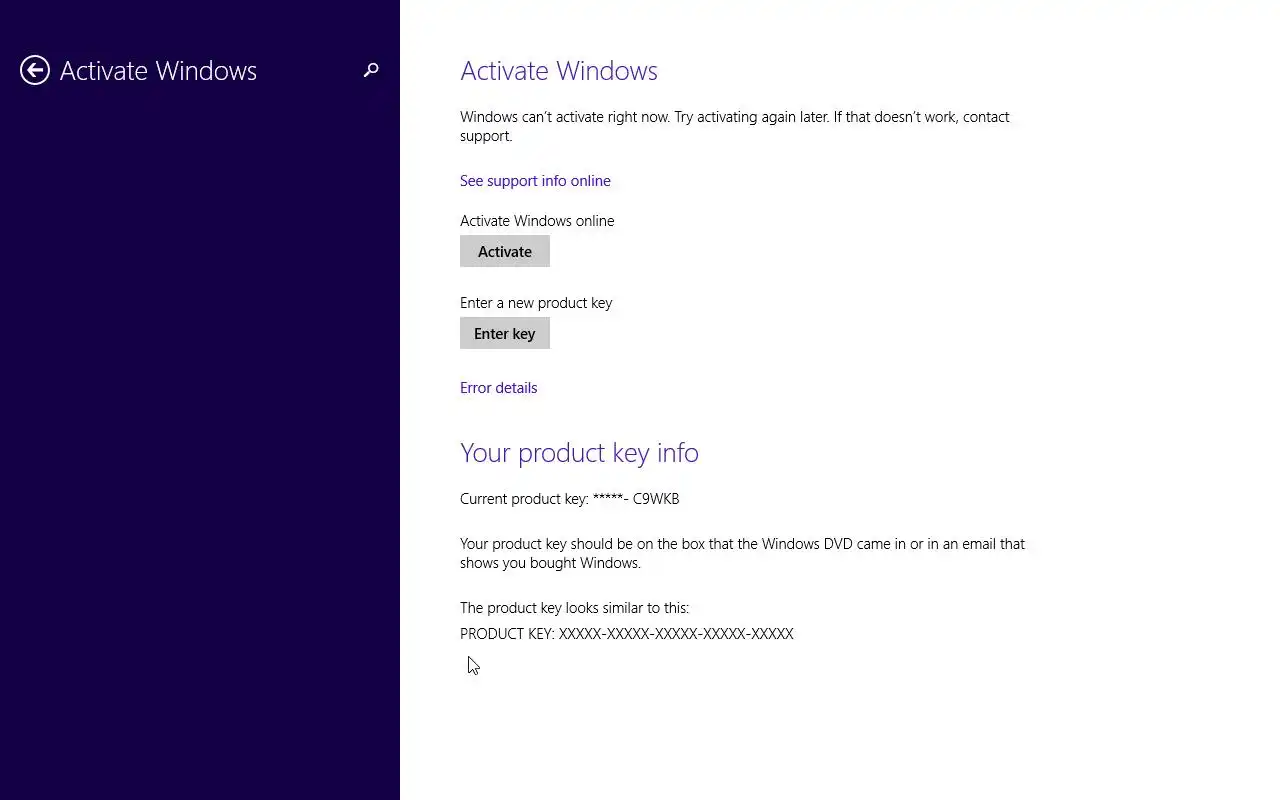Screen dimensions: 1280x800
Task: Click the Activate button
Action: tap(505, 251)
